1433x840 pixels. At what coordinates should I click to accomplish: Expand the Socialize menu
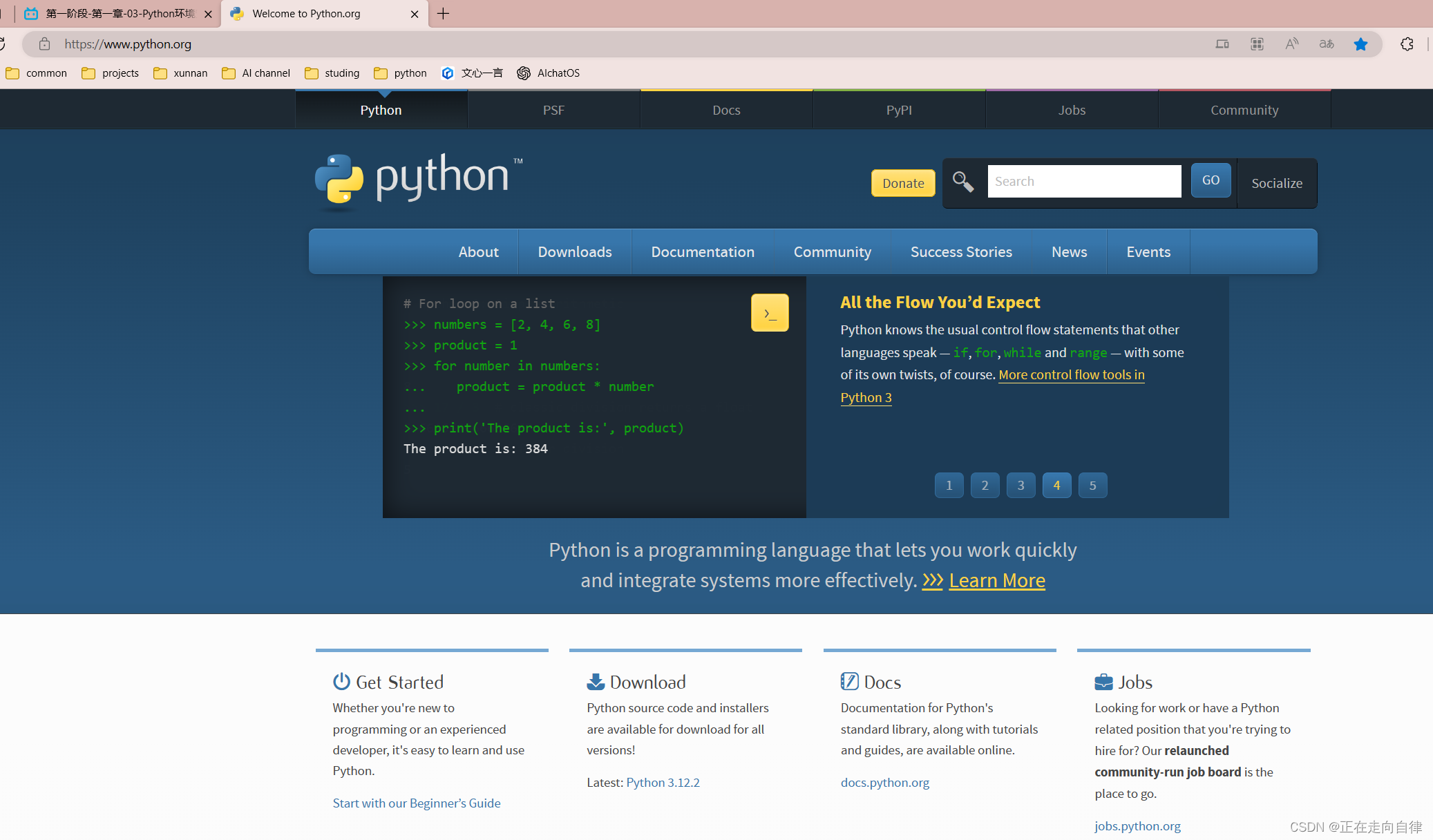coord(1276,183)
